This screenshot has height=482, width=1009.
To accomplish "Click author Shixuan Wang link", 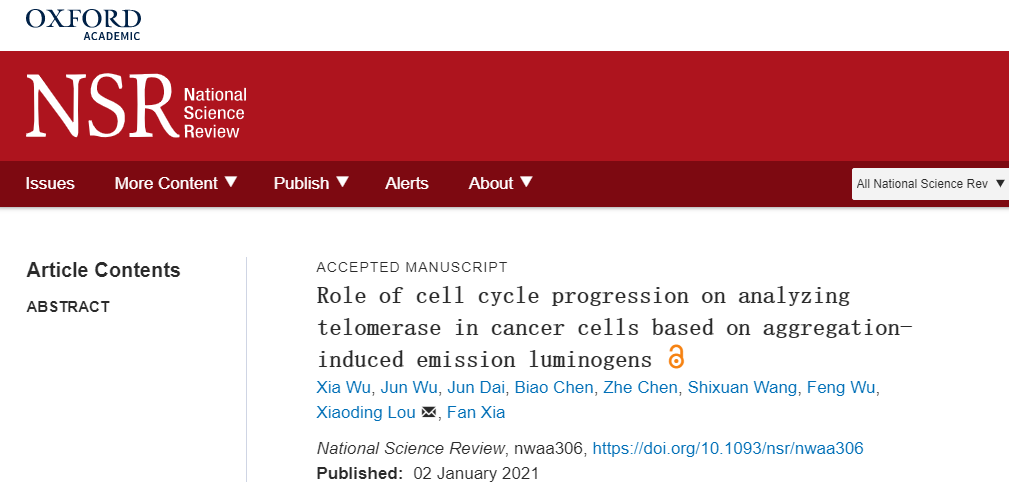I will [x=743, y=387].
